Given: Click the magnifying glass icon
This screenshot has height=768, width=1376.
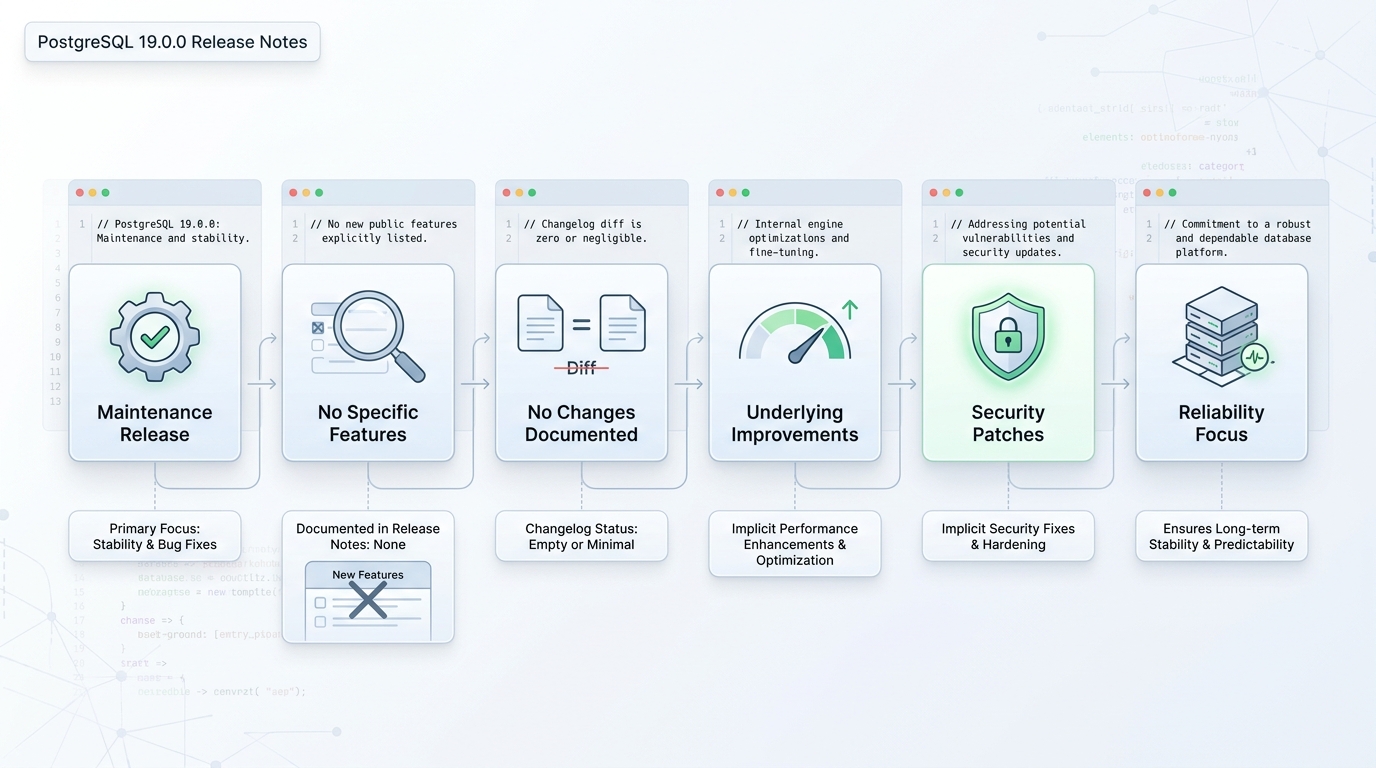Looking at the screenshot, I should pyautogui.click(x=379, y=336).
